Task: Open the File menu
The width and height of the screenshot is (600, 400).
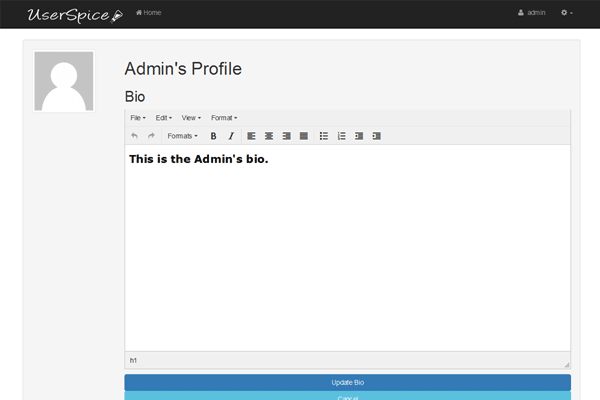Action: tap(137, 118)
